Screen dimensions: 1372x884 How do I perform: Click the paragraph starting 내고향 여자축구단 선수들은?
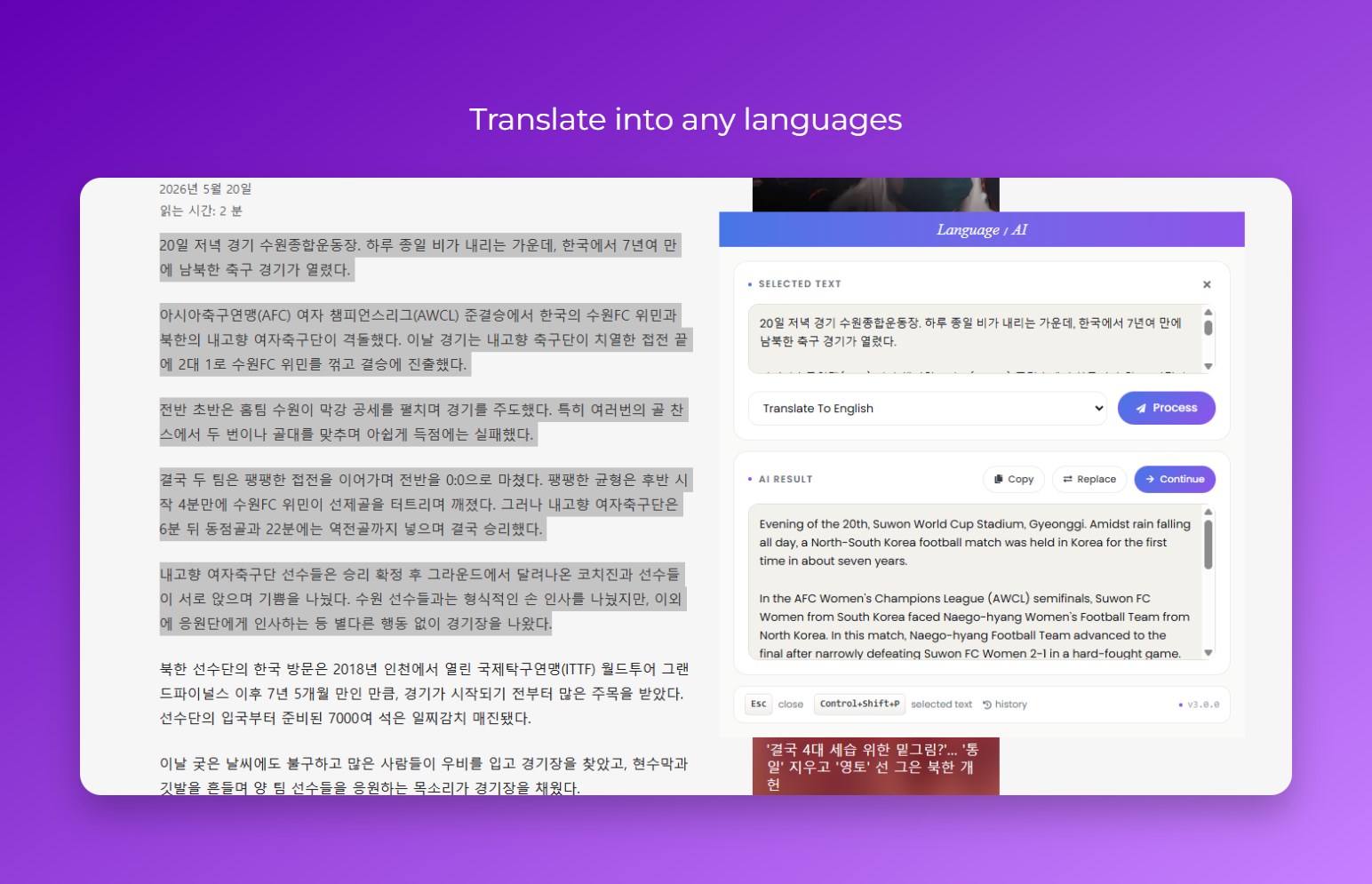point(422,599)
